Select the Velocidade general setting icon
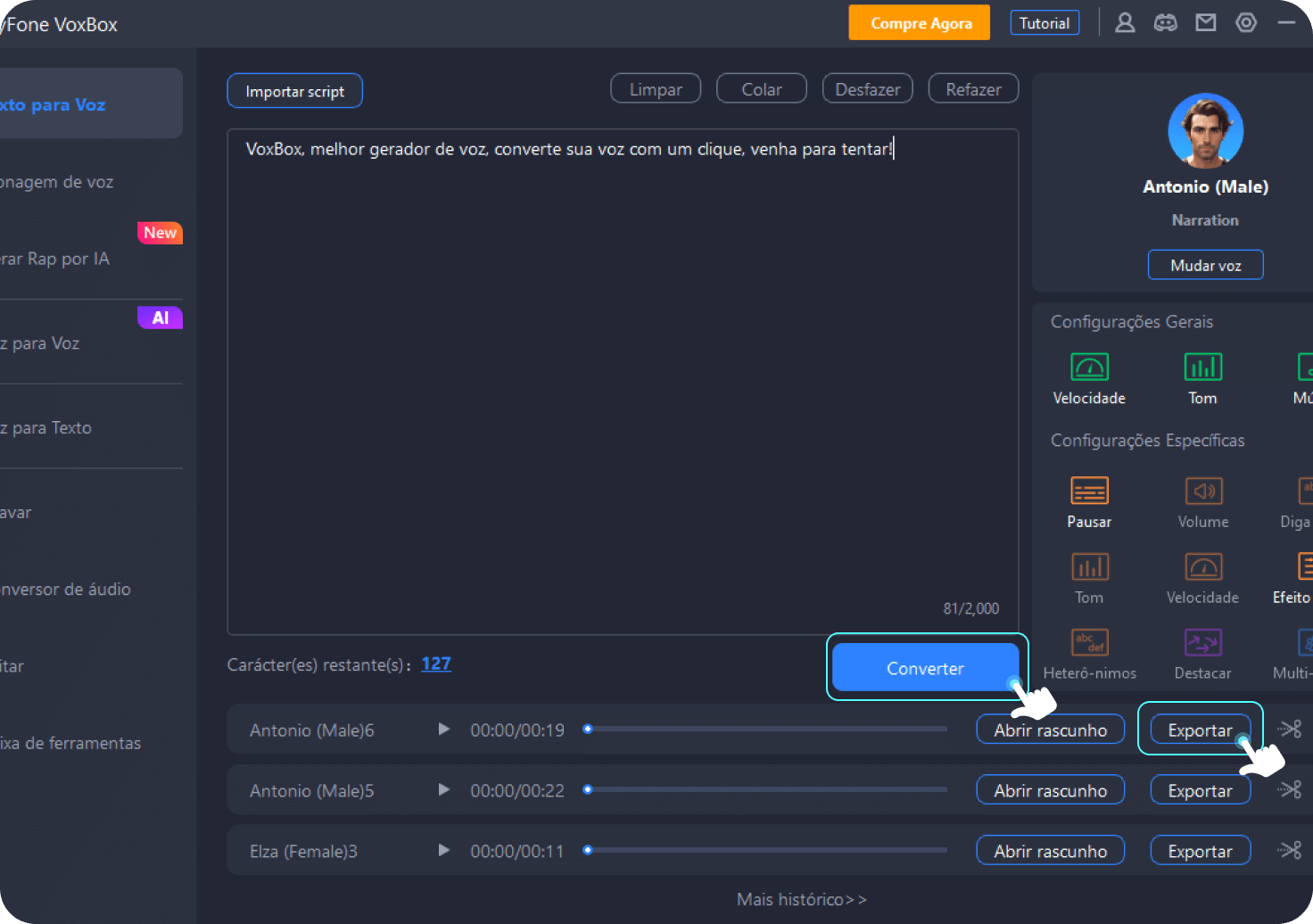Screen dimensions: 1313x924 (1089, 367)
